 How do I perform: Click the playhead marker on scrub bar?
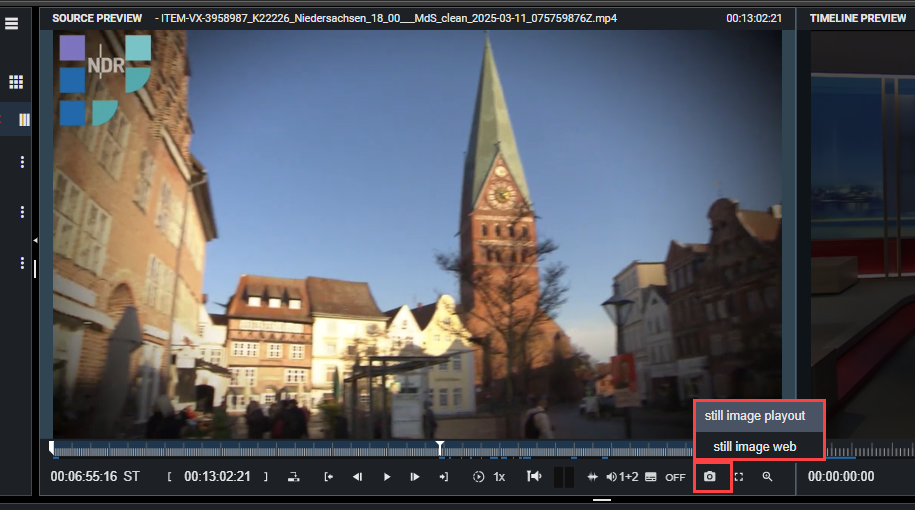tap(440, 447)
